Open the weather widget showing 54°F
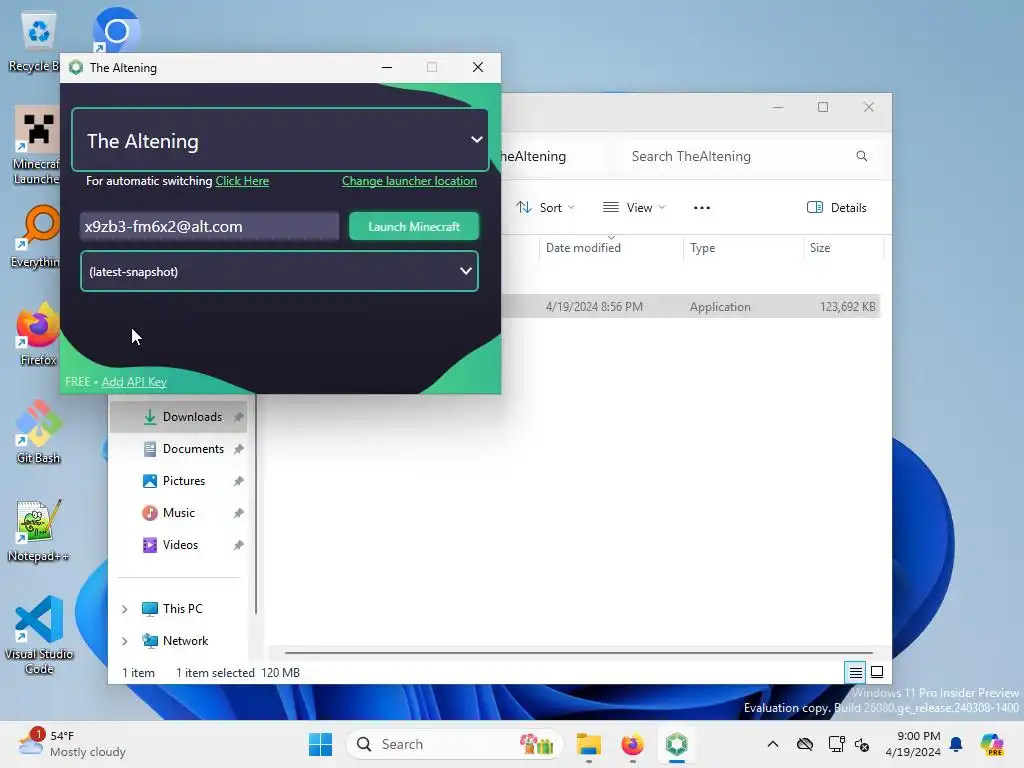 click(72, 744)
